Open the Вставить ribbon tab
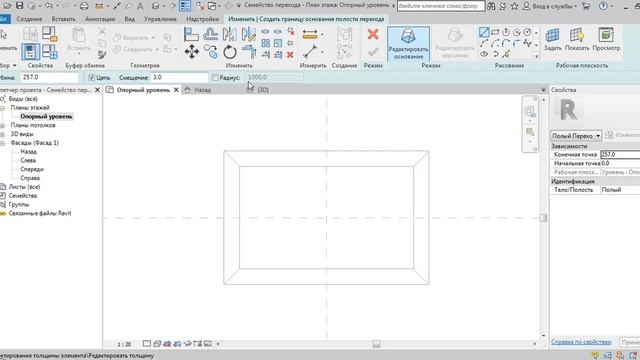Image resolution: width=640 pixels, height=360 pixels. 63,19
